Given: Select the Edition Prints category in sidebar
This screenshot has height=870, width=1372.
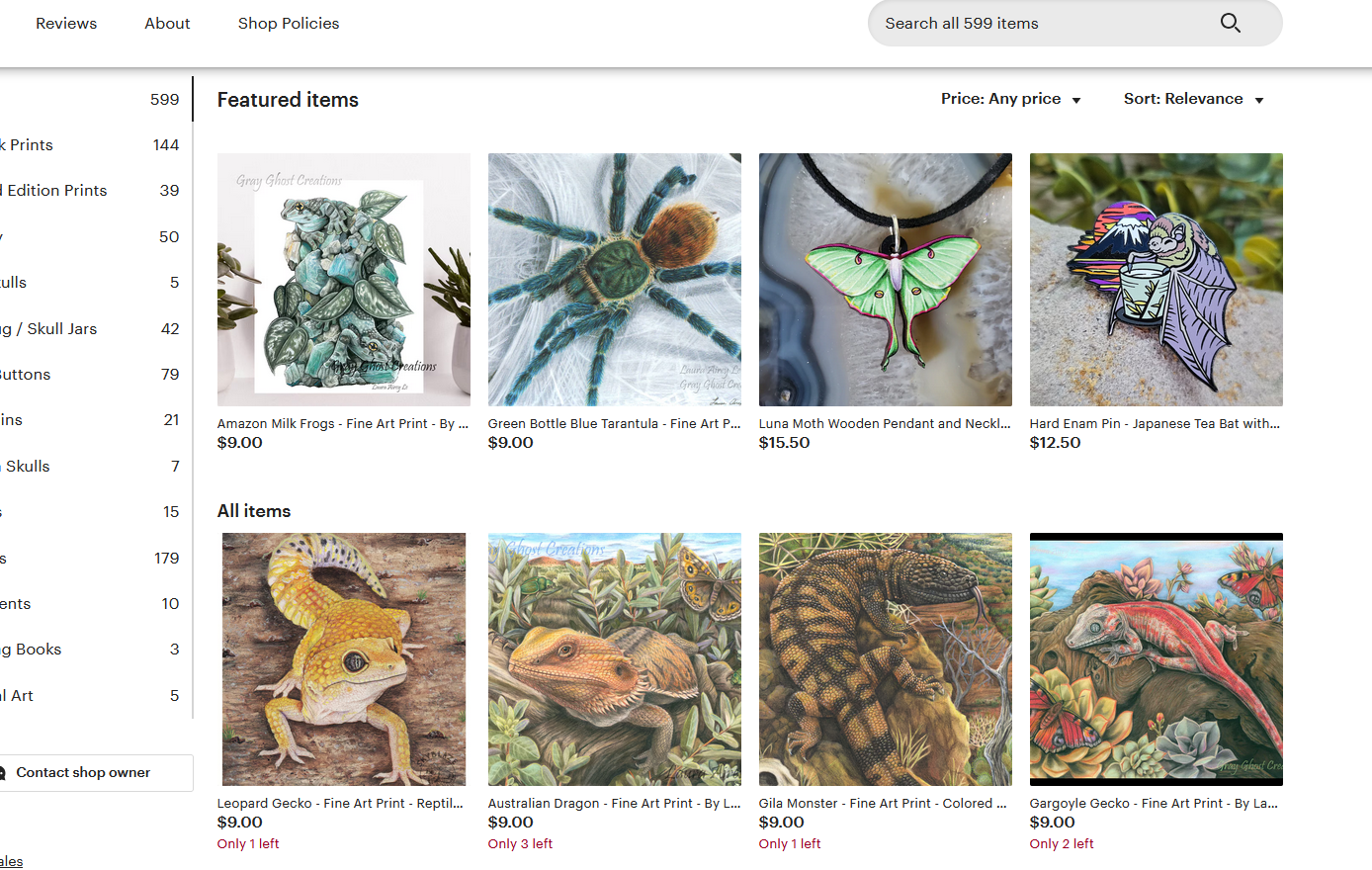Looking at the screenshot, I should click(55, 191).
